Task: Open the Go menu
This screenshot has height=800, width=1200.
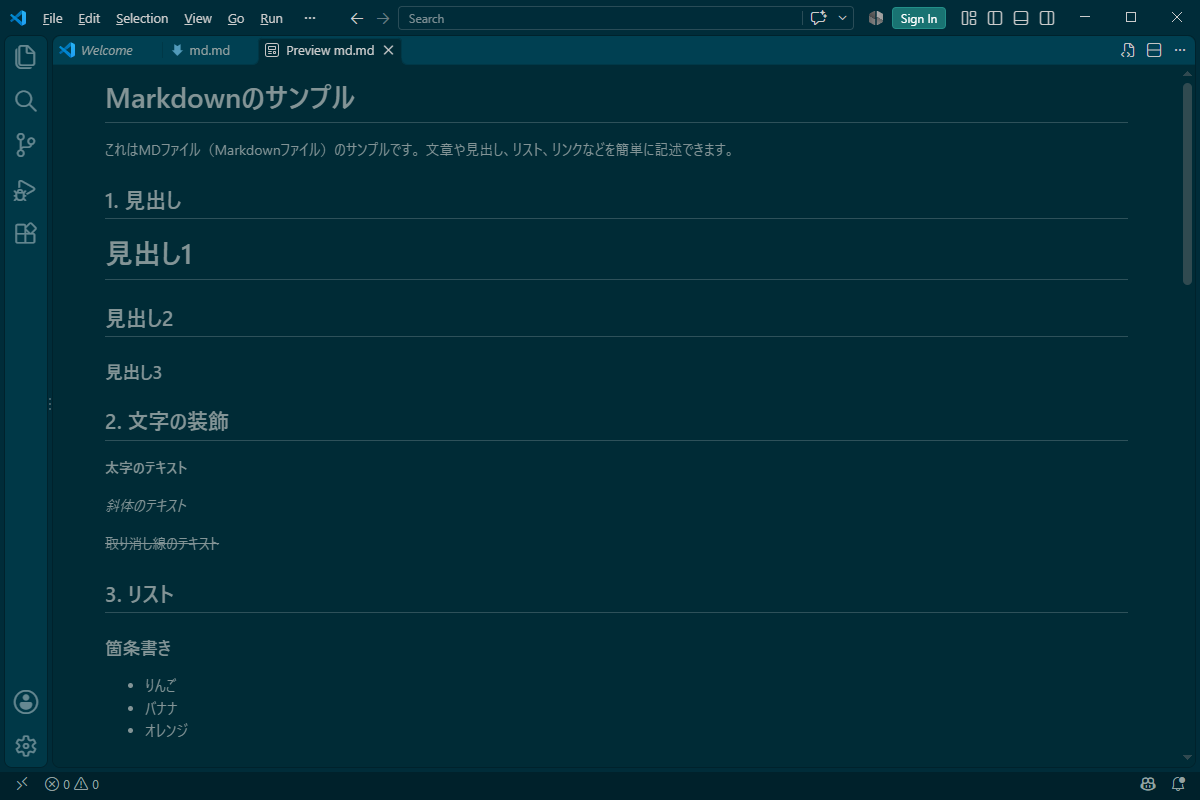Action: (x=236, y=18)
